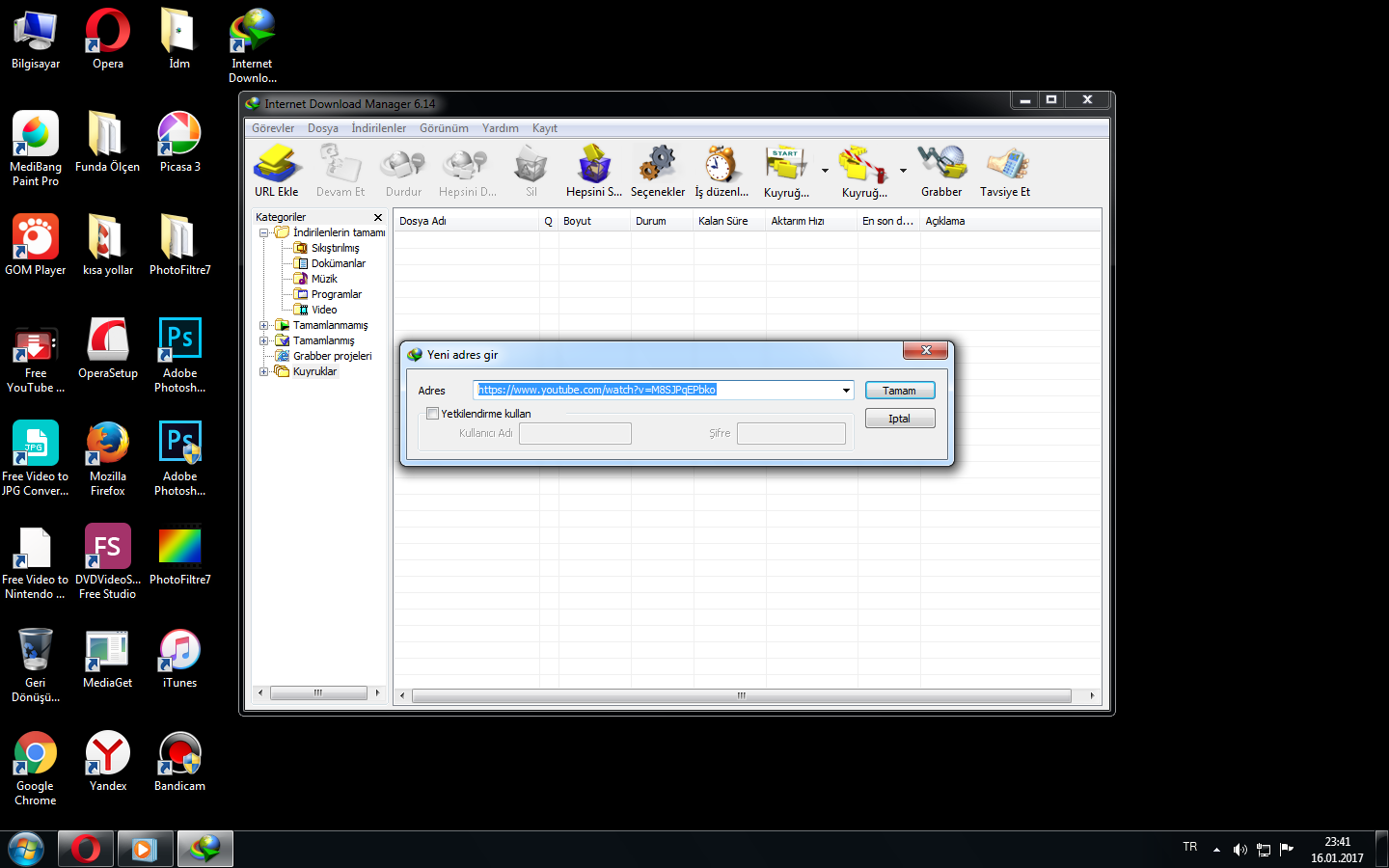The height and width of the screenshot is (868, 1389).
Task: Select Grabber projeleri in the tree
Action: point(332,356)
